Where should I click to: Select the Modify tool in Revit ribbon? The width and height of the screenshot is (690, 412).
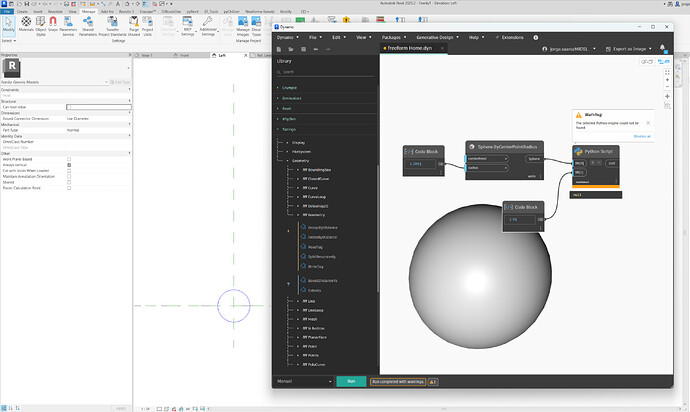coord(8,25)
